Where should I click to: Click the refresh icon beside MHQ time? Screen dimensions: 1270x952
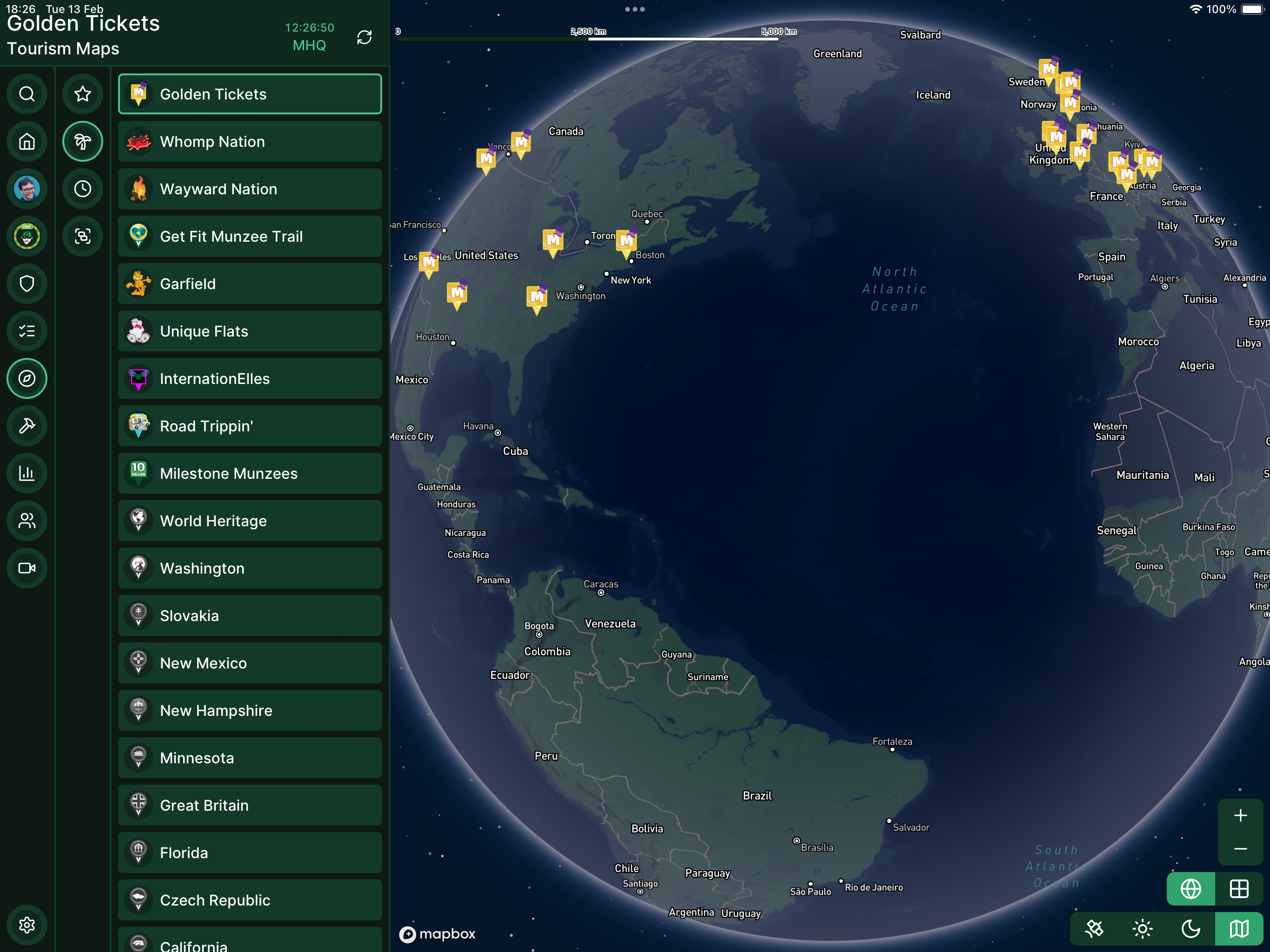pos(364,37)
